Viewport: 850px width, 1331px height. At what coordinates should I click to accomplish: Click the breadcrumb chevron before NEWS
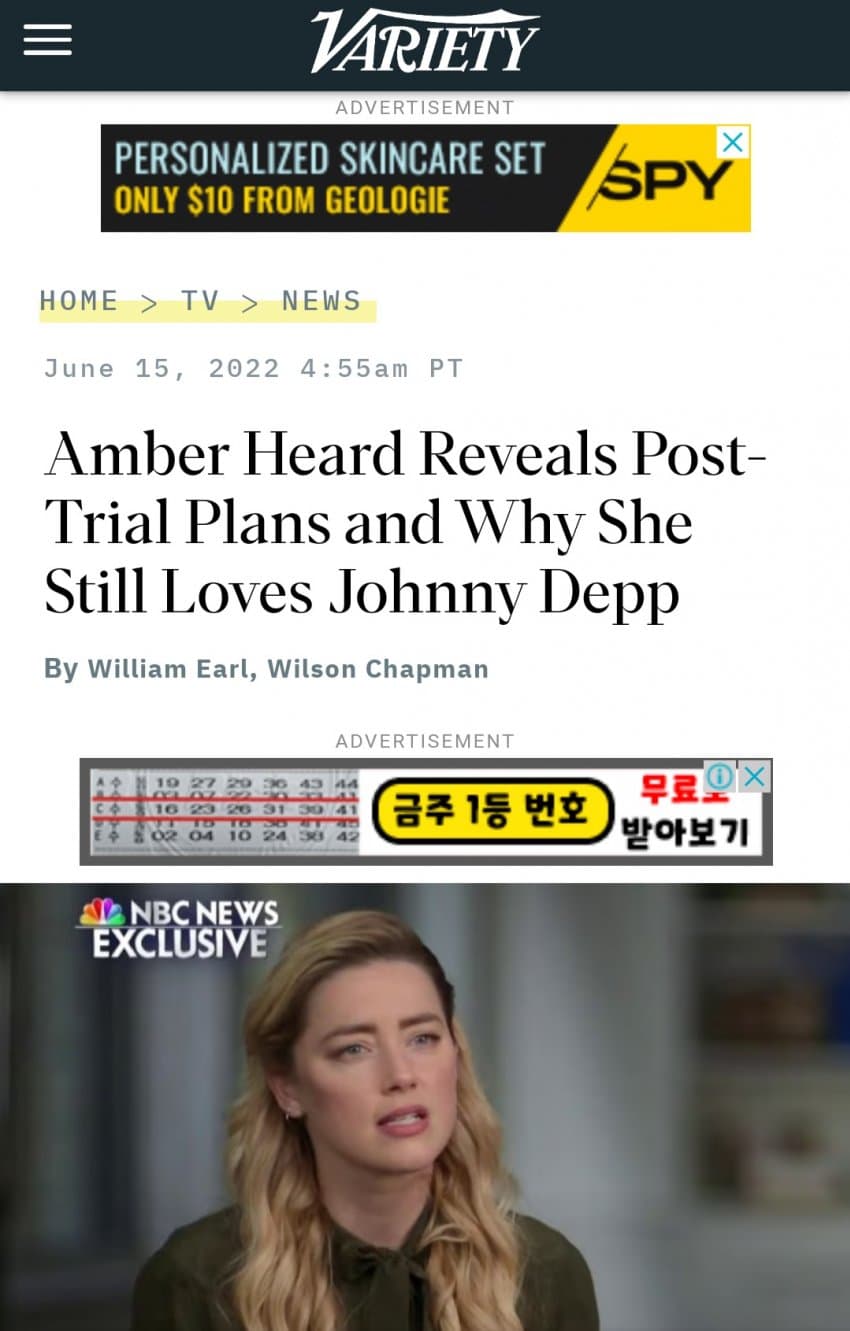(250, 302)
